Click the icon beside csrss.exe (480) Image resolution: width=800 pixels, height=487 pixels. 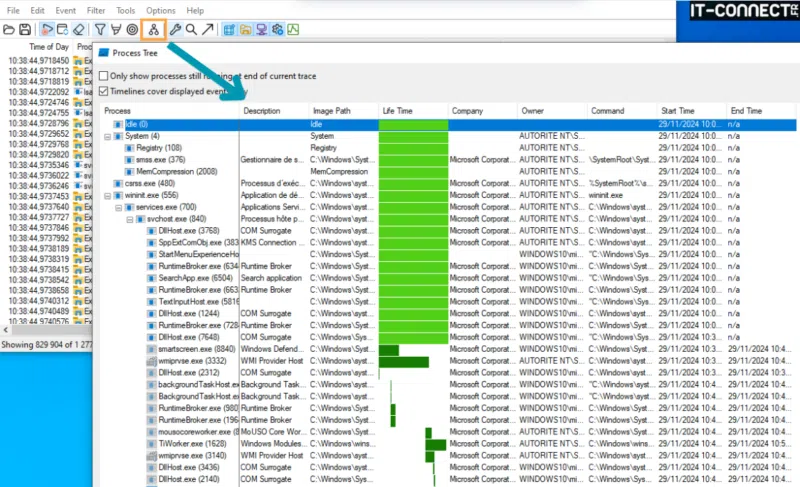click(118, 184)
